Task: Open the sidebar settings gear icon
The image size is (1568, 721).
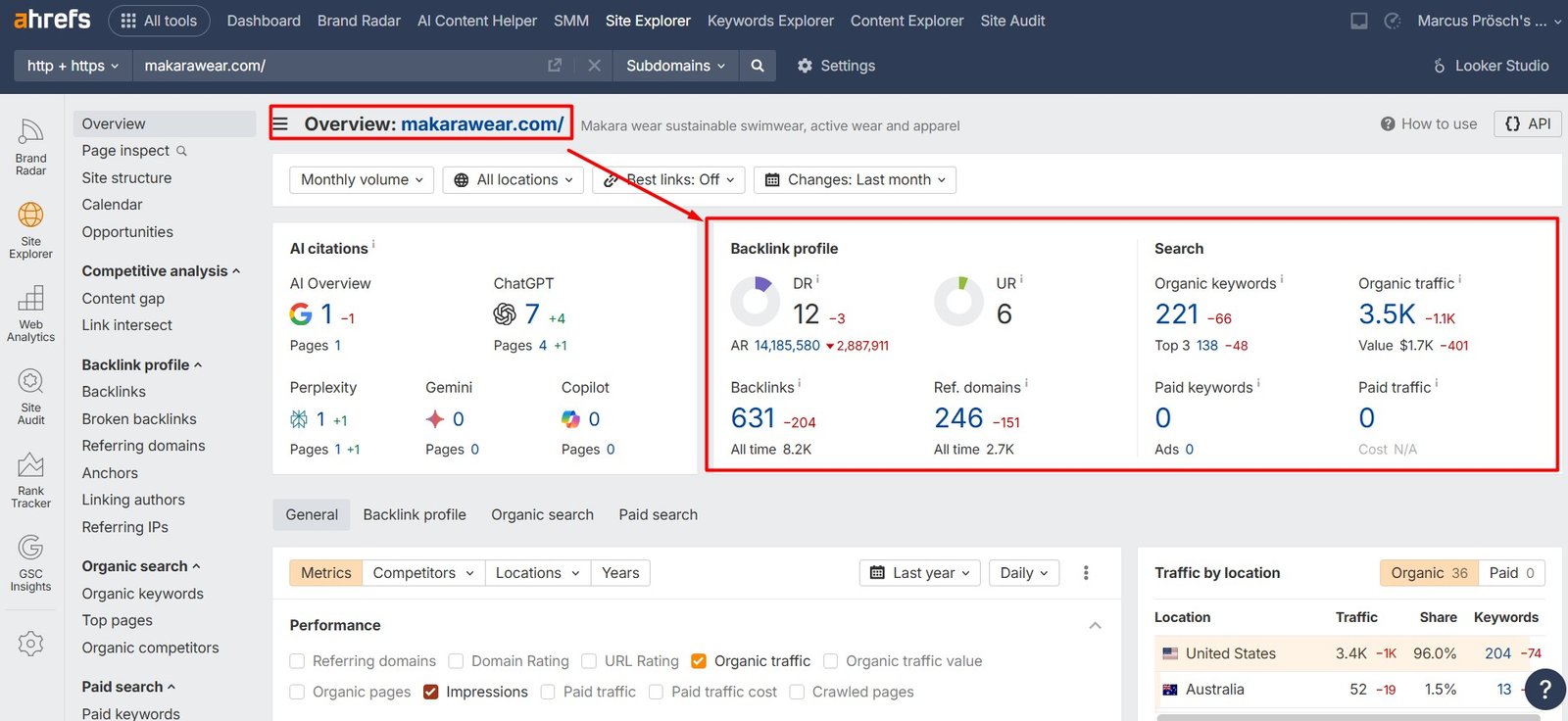Action: click(30, 644)
